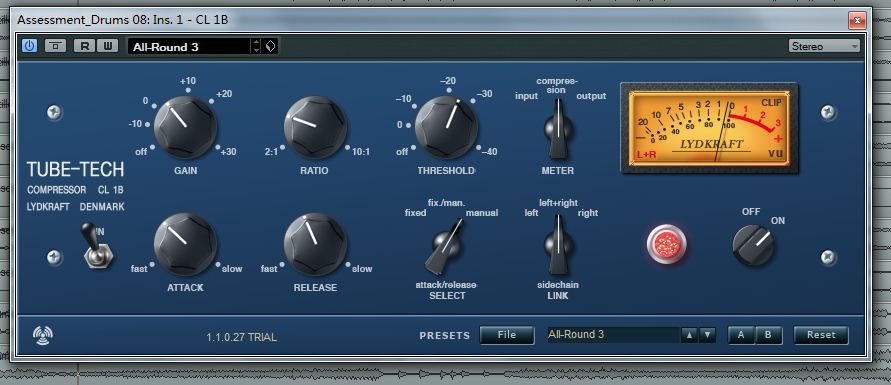Click the All-Round 3 preset name field at the bottom
The height and width of the screenshot is (385, 891).
click(613, 335)
